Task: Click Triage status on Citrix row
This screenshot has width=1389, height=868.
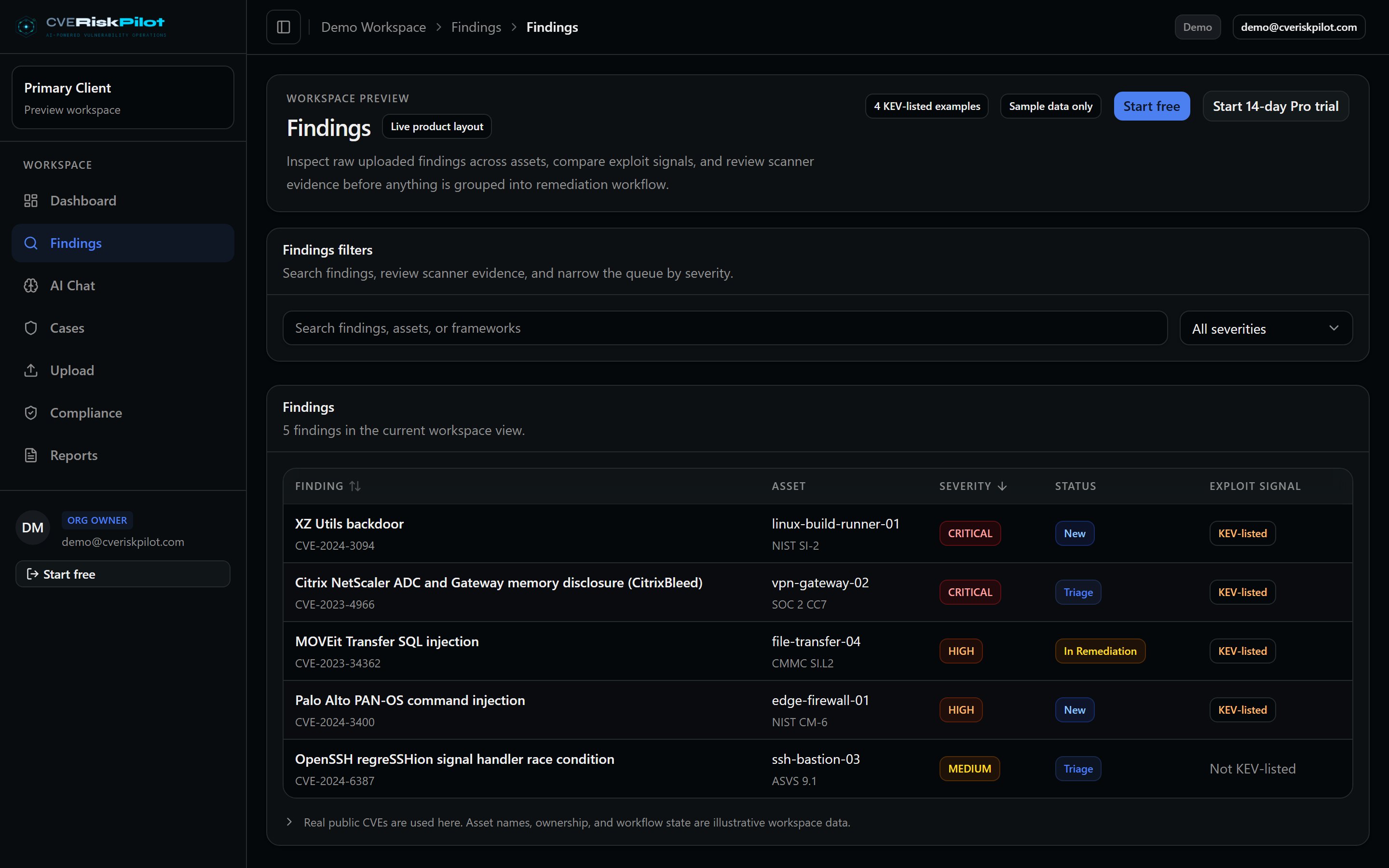Action: tap(1078, 593)
